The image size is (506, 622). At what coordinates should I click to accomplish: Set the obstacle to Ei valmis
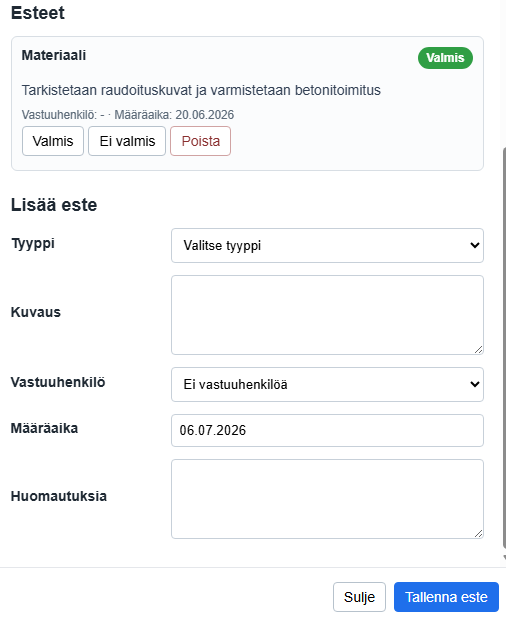[127, 141]
